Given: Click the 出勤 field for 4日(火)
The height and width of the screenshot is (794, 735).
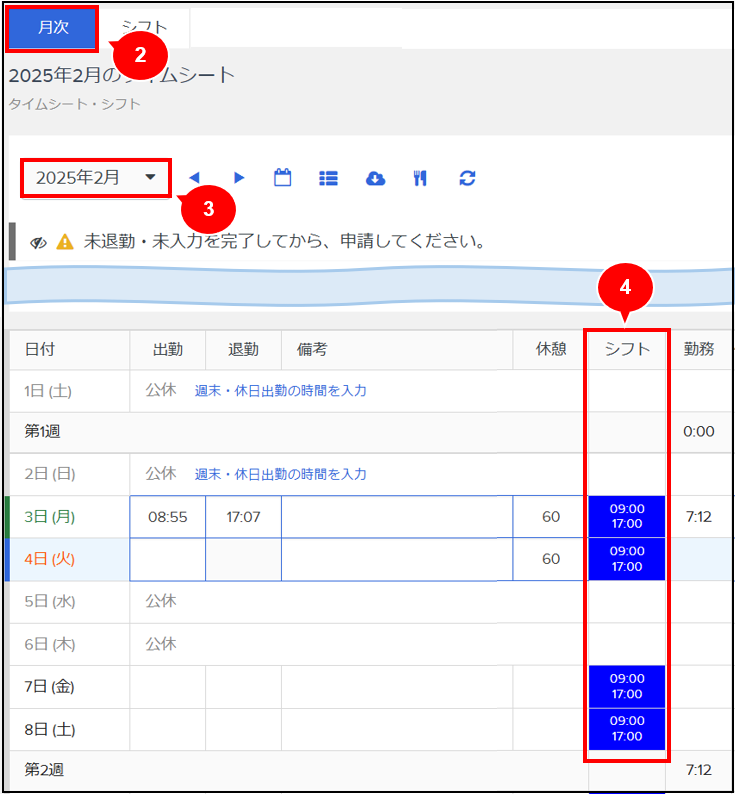Looking at the screenshot, I should [x=168, y=559].
